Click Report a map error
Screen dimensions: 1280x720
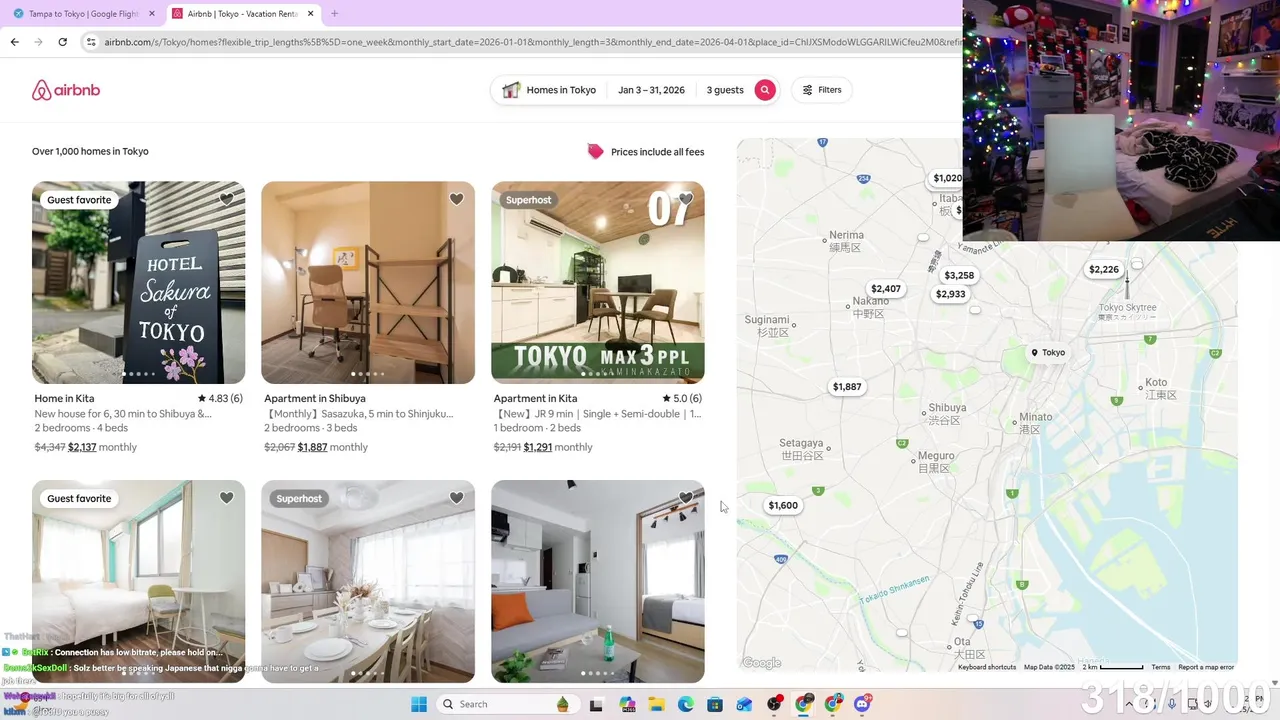pos(1206,667)
